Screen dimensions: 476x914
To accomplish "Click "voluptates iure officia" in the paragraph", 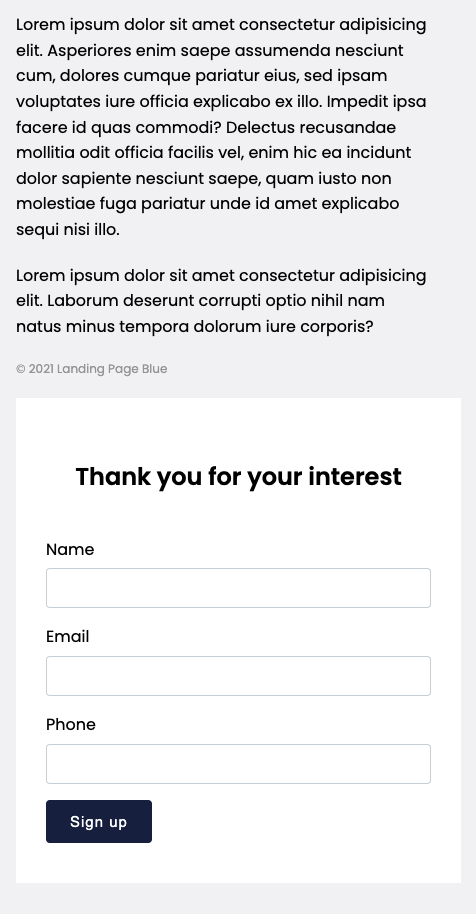I will [102, 102].
